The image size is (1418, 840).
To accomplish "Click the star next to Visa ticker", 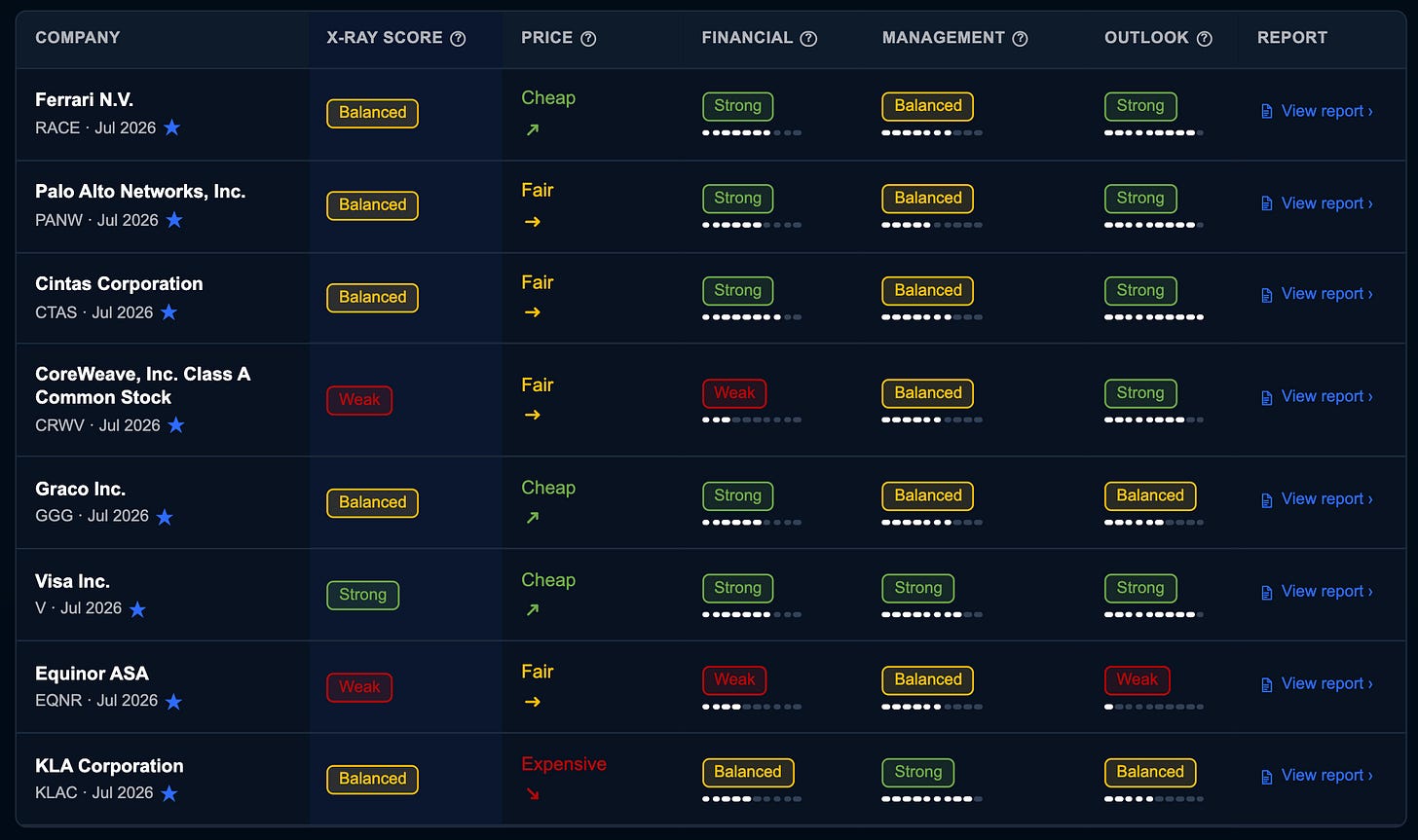I will coord(137,609).
